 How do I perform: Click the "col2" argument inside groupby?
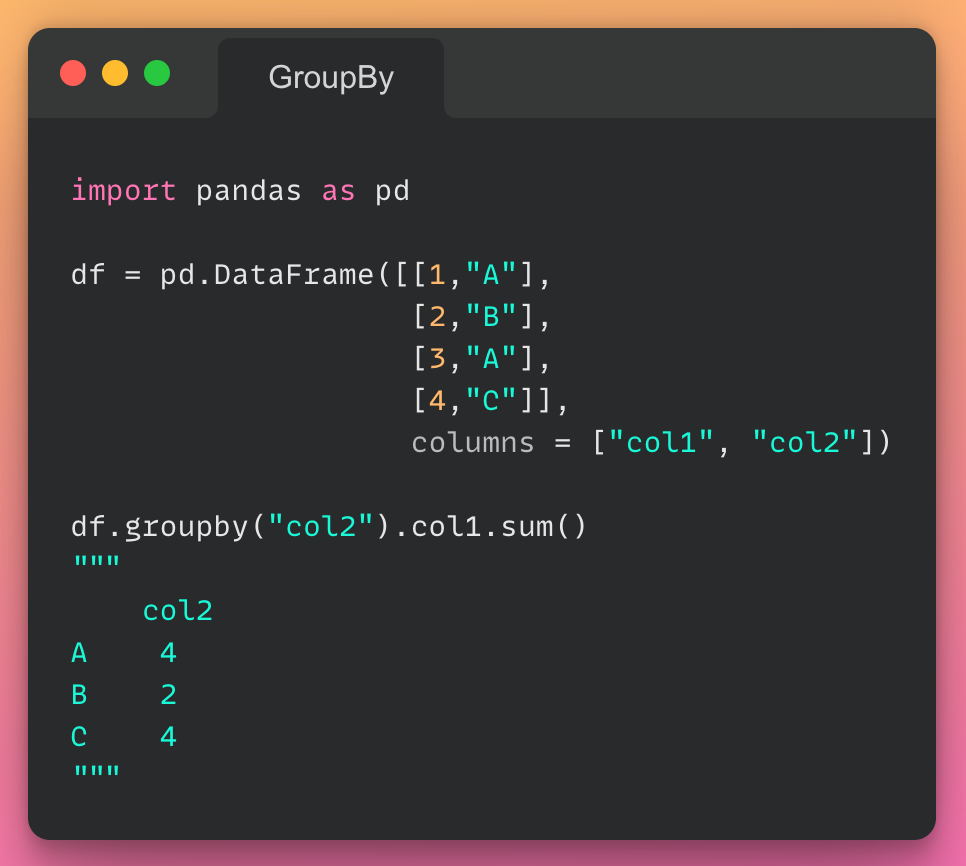tap(321, 527)
